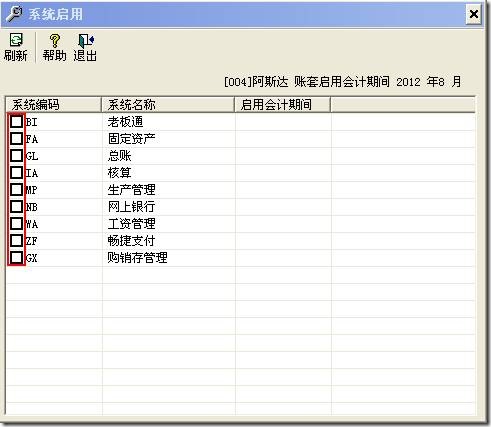This screenshot has height=427, width=491.
Task: Click the 系统名称 column header
Action: 168,105
